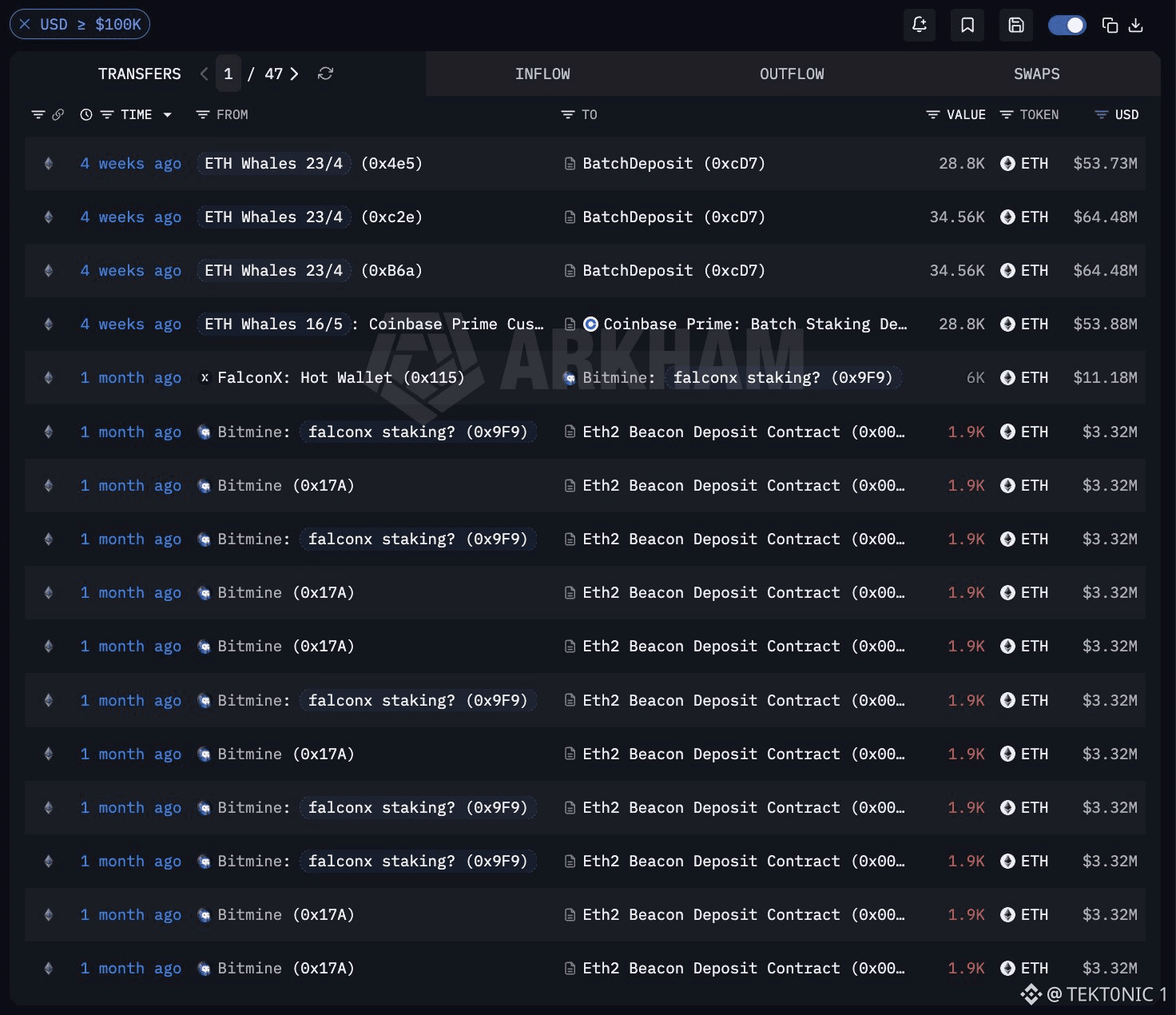This screenshot has width=1176, height=1015.
Task: Go to previous transfers page
Action: coord(204,74)
